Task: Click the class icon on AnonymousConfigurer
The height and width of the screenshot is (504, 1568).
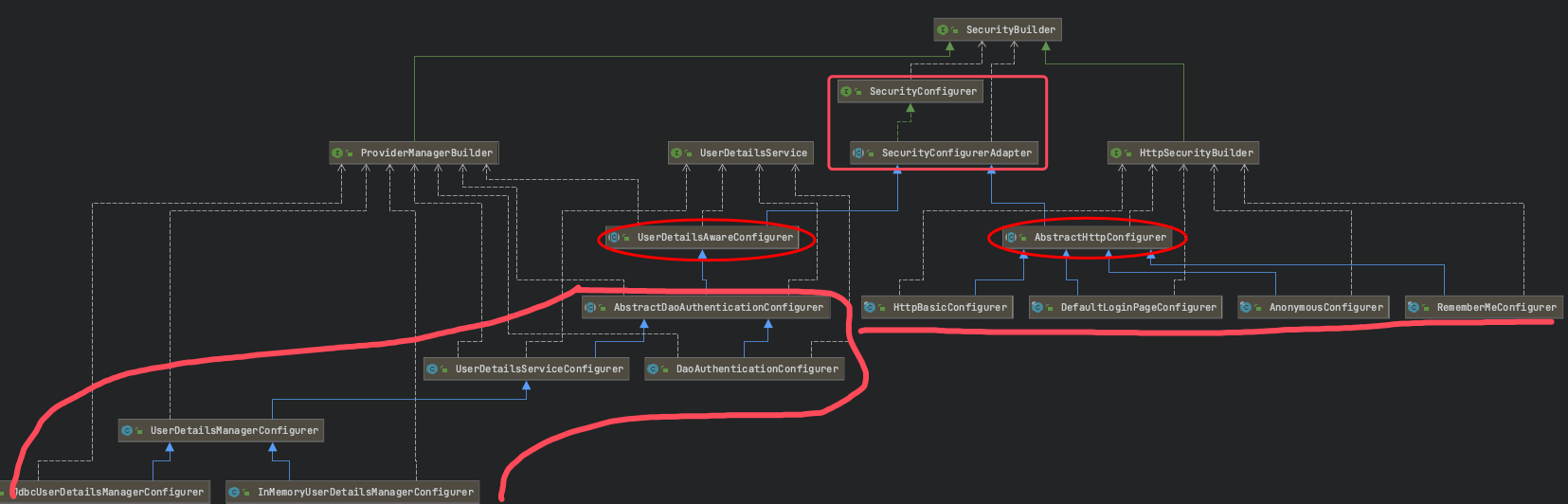Action: (1246, 308)
